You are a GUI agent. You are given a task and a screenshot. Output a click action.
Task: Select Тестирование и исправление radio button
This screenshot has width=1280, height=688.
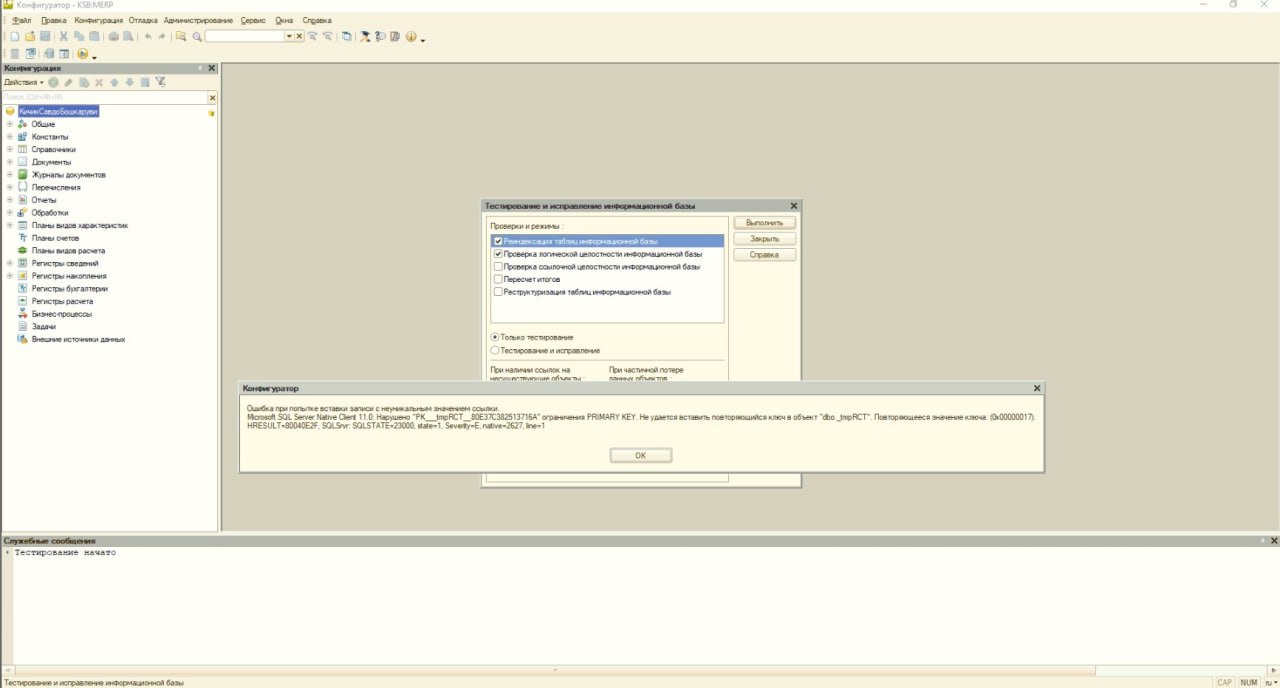pos(494,351)
